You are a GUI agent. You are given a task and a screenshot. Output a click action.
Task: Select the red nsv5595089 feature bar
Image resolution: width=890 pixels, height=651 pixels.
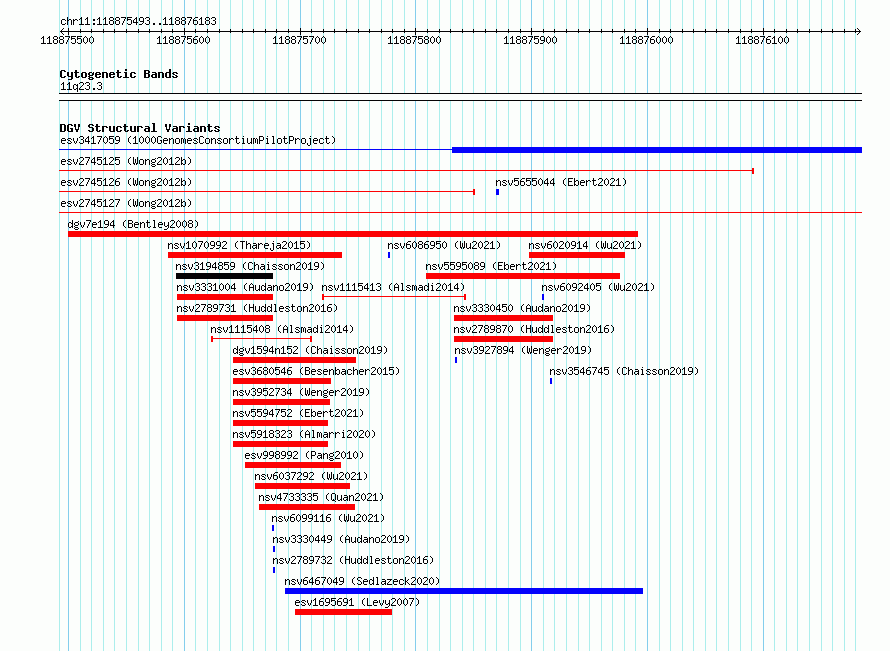click(523, 276)
